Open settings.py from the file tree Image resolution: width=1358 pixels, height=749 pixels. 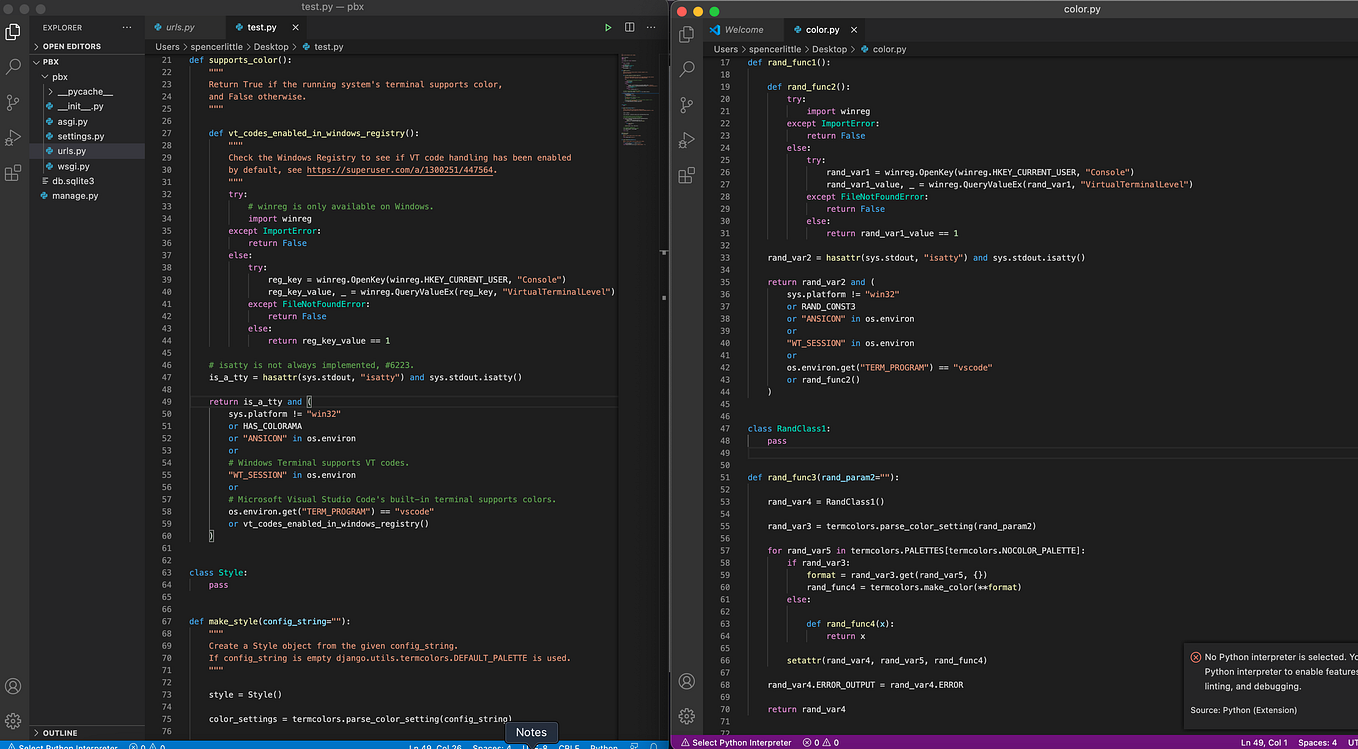click(80, 136)
